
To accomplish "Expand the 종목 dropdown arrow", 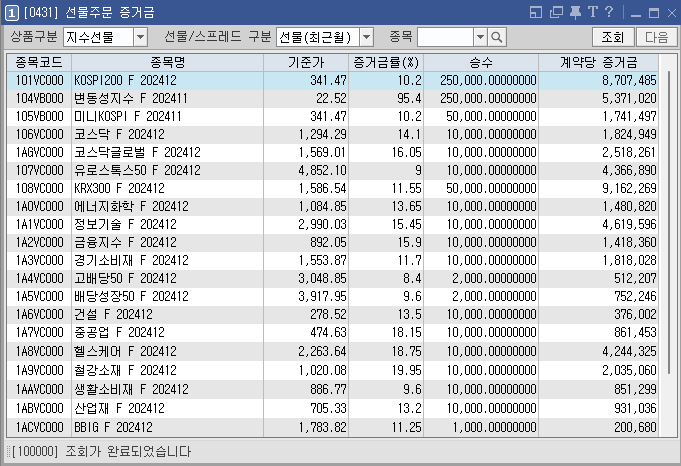I will pyautogui.click(x=480, y=37).
